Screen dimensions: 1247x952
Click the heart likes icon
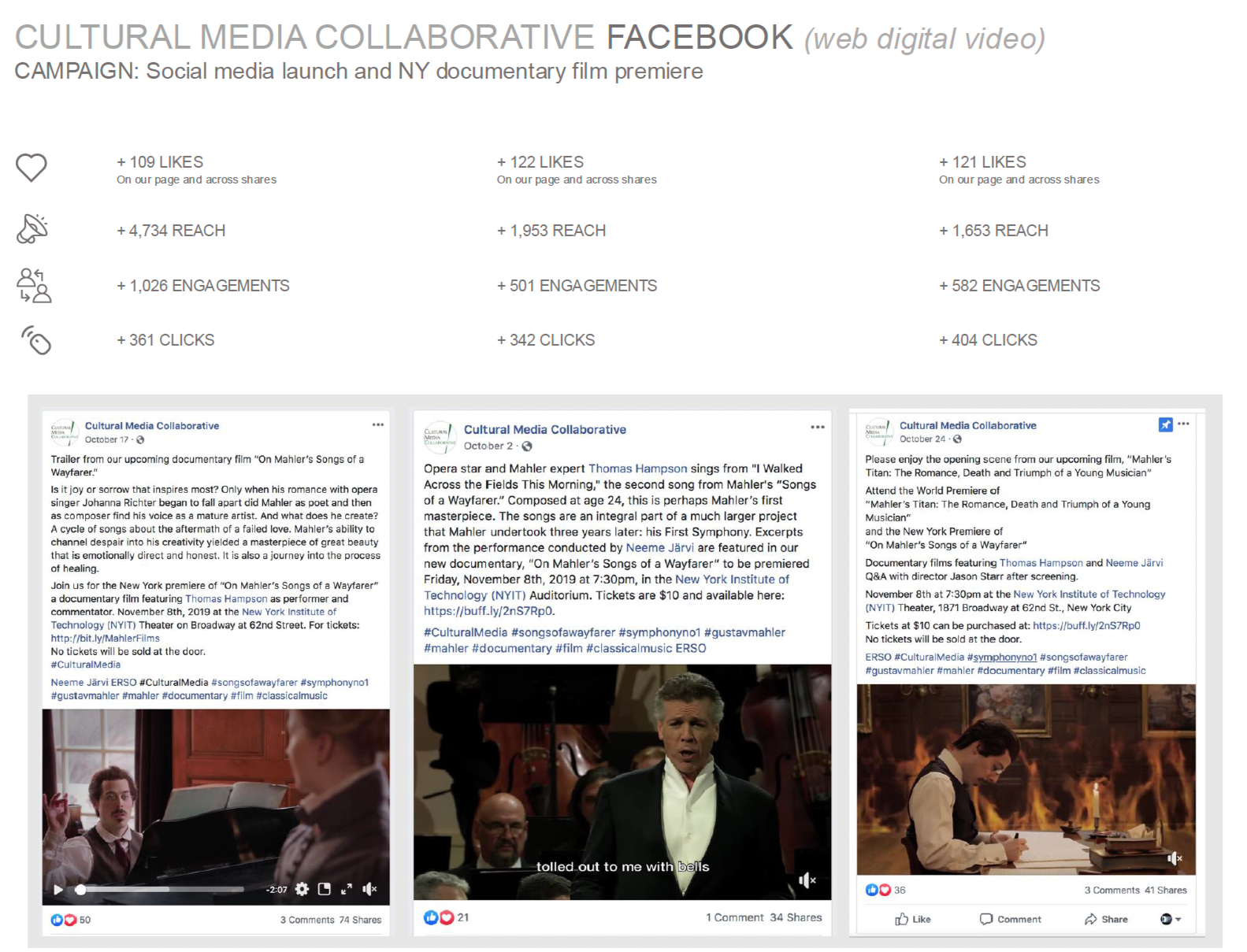[32, 167]
